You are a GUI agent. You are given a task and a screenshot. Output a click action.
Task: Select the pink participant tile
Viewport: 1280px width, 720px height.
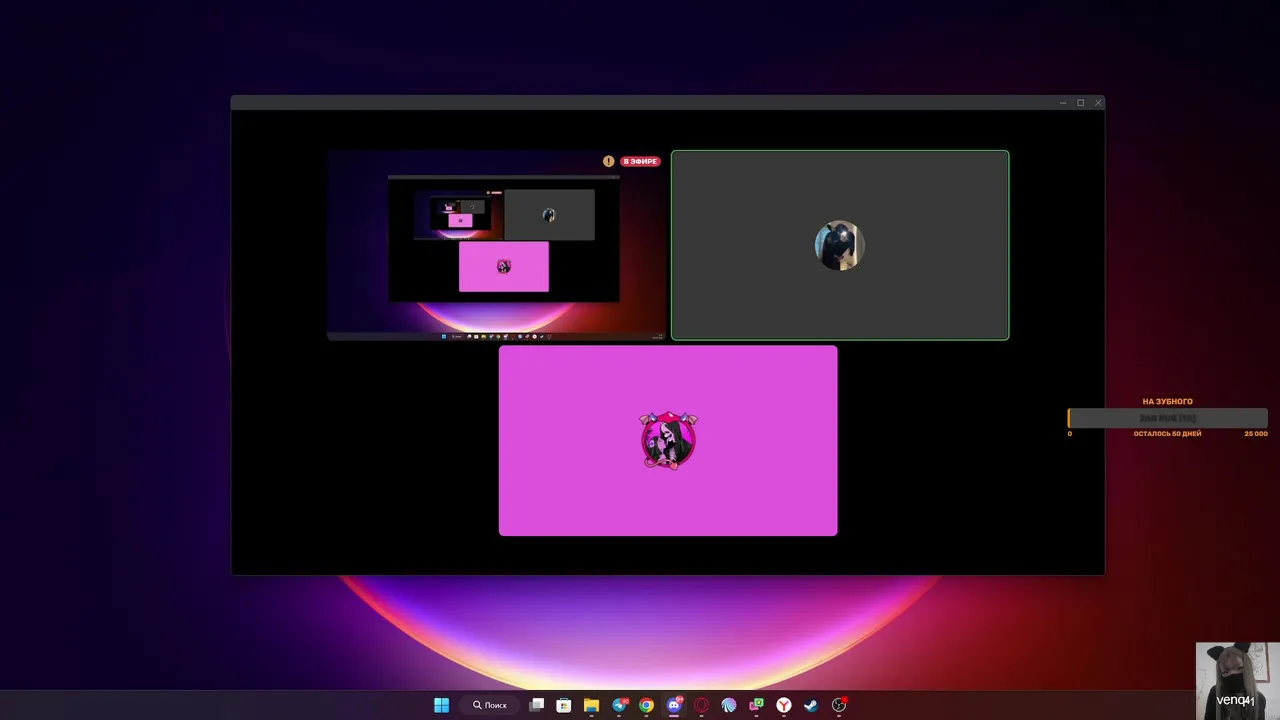point(668,440)
